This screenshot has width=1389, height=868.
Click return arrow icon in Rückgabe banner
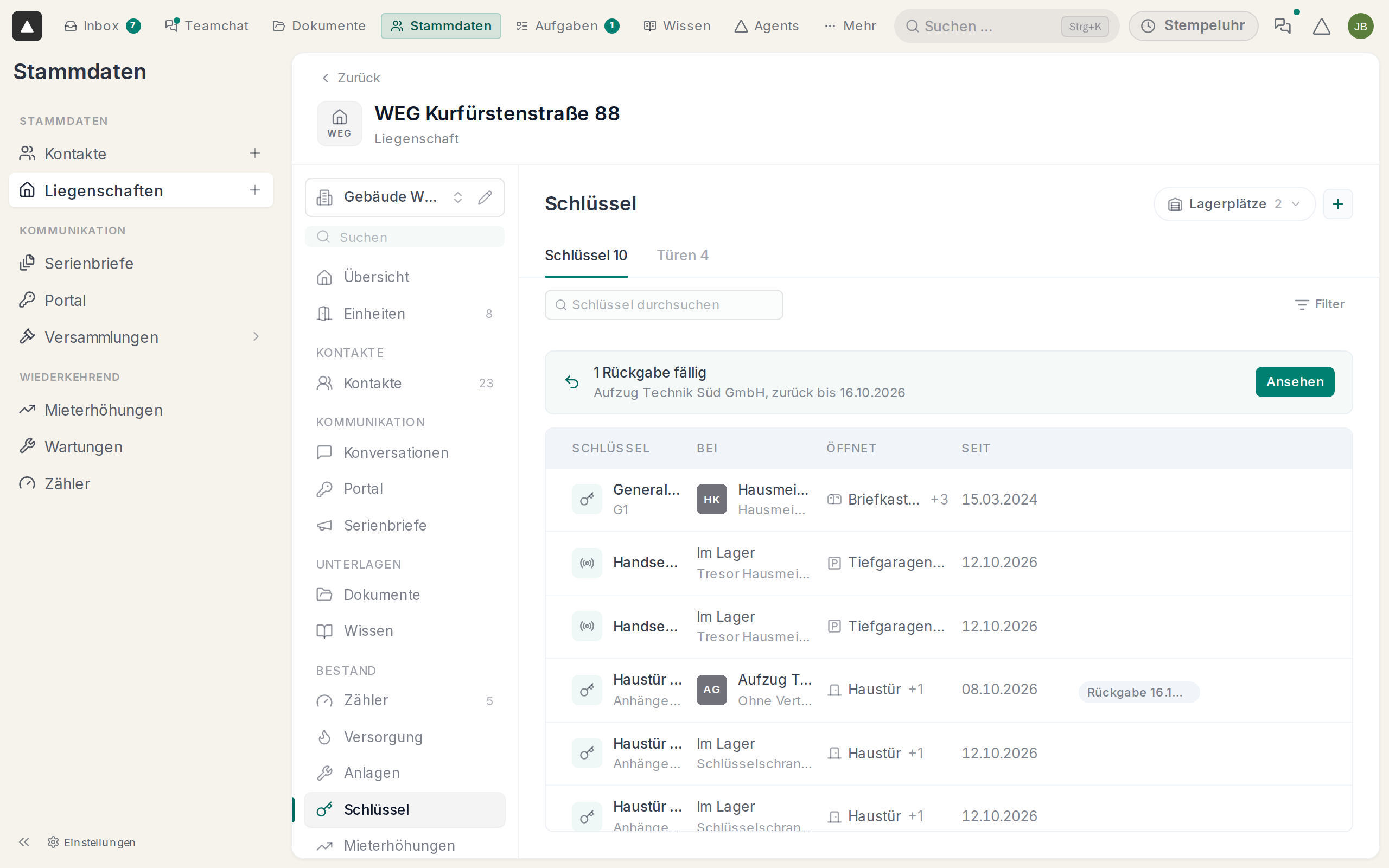(572, 382)
